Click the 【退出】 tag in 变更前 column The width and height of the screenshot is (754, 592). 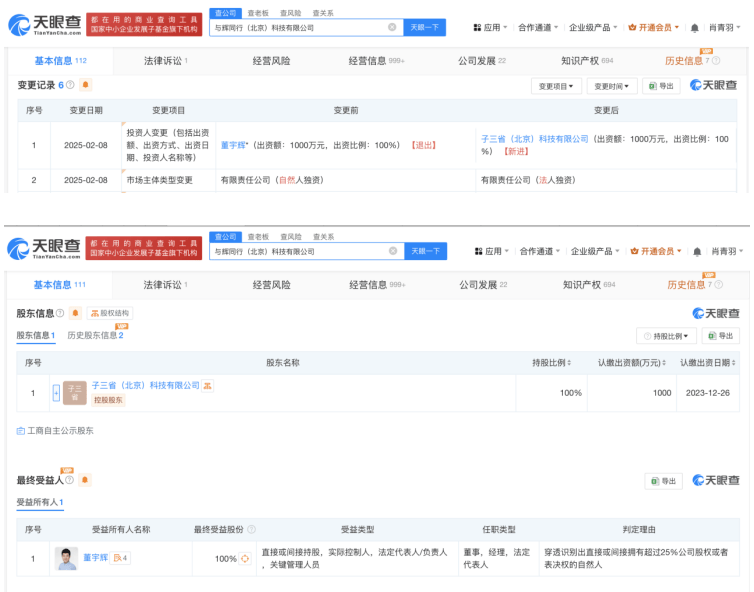coord(423,145)
